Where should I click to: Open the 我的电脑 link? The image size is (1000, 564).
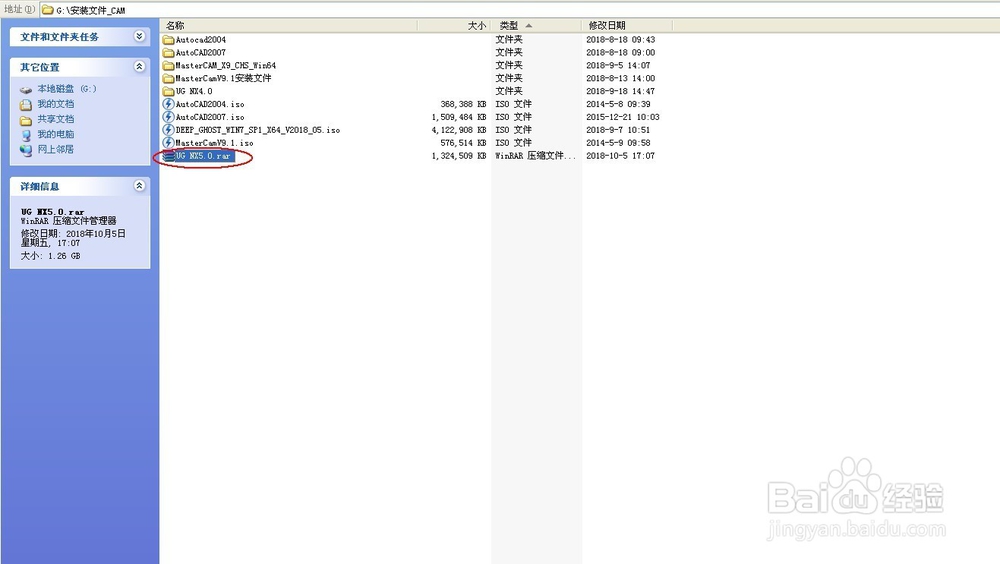click(x=55, y=134)
